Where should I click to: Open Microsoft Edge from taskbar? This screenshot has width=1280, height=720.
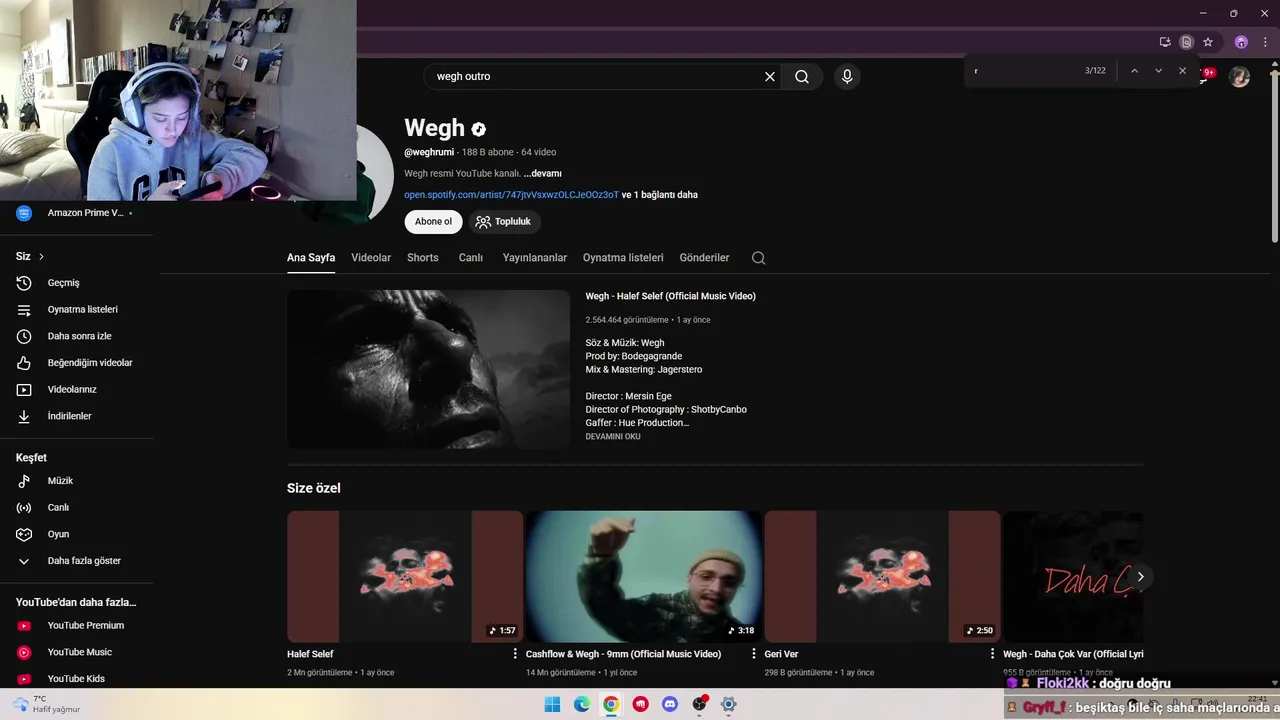(582, 704)
